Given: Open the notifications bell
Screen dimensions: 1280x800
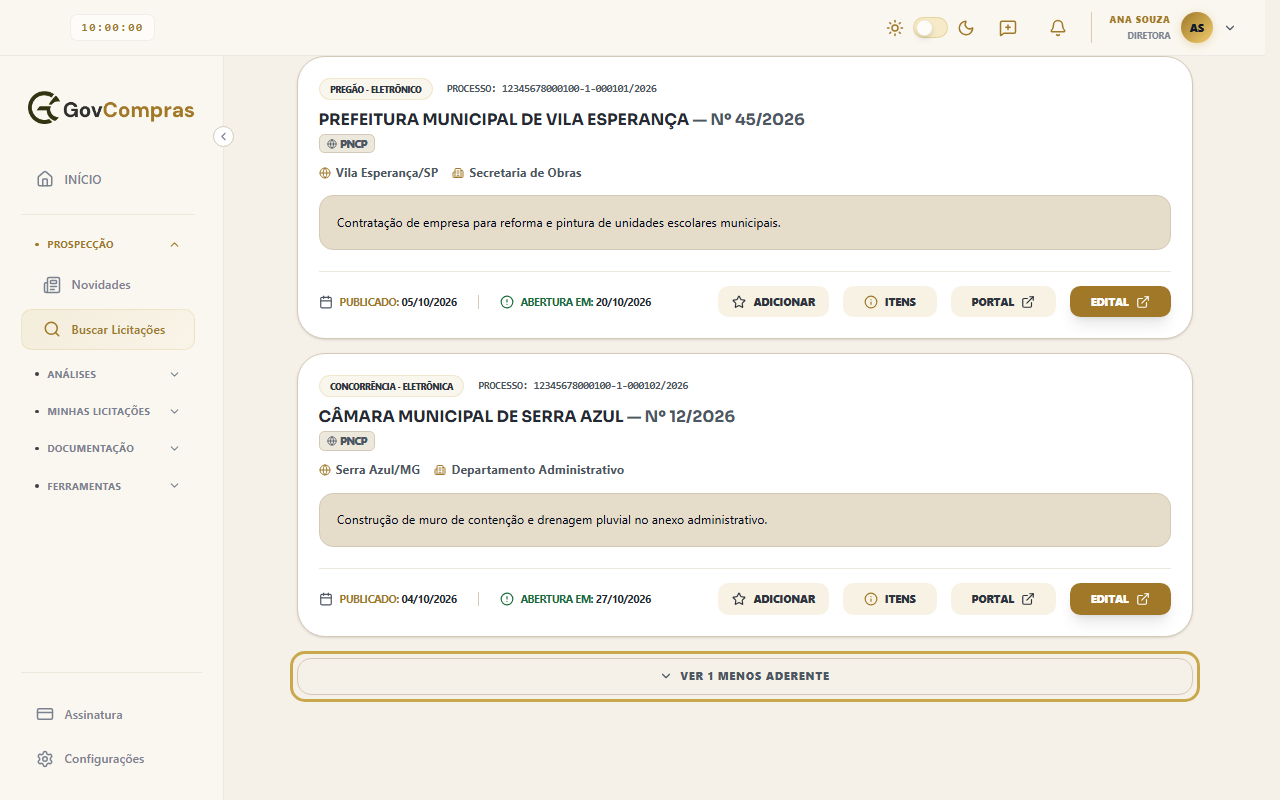Looking at the screenshot, I should (1058, 28).
